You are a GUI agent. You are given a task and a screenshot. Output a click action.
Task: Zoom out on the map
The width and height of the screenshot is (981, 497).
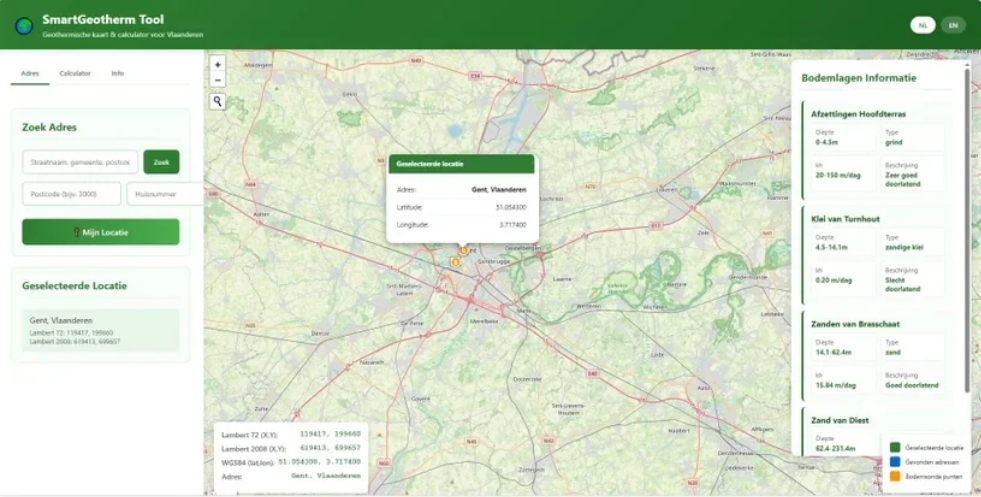click(x=218, y=80)
